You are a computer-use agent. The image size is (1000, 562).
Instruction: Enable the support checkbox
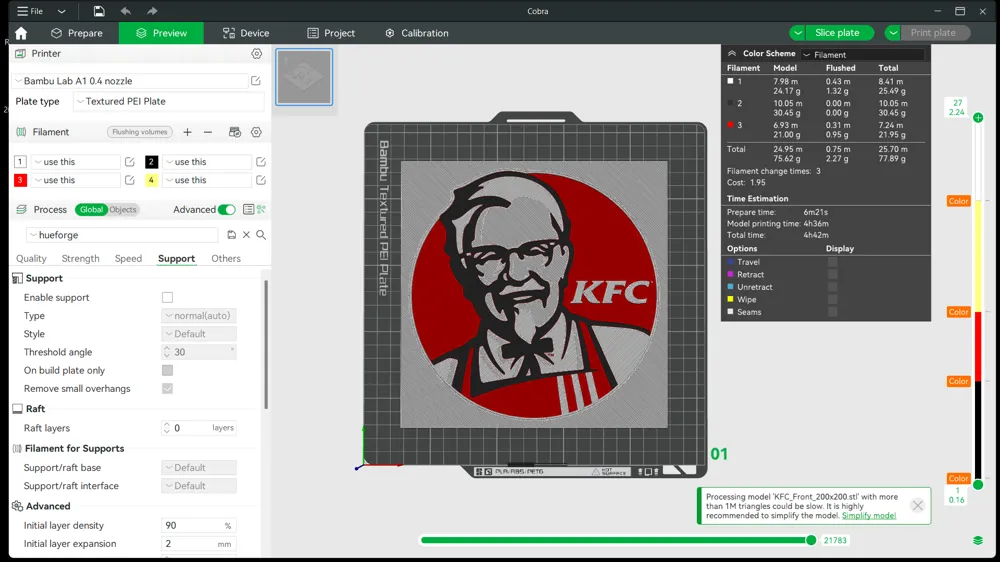(167, 297)
